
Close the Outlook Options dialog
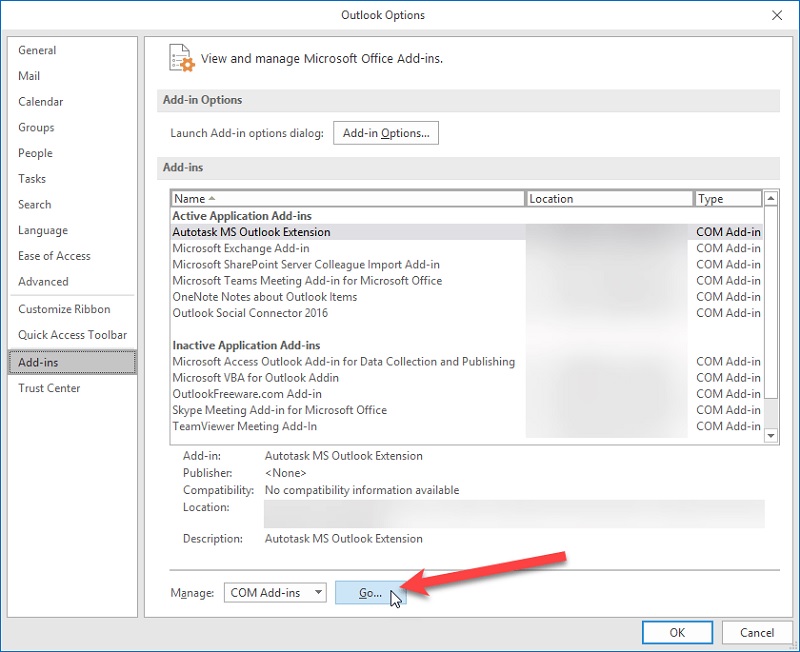(777, 15)
